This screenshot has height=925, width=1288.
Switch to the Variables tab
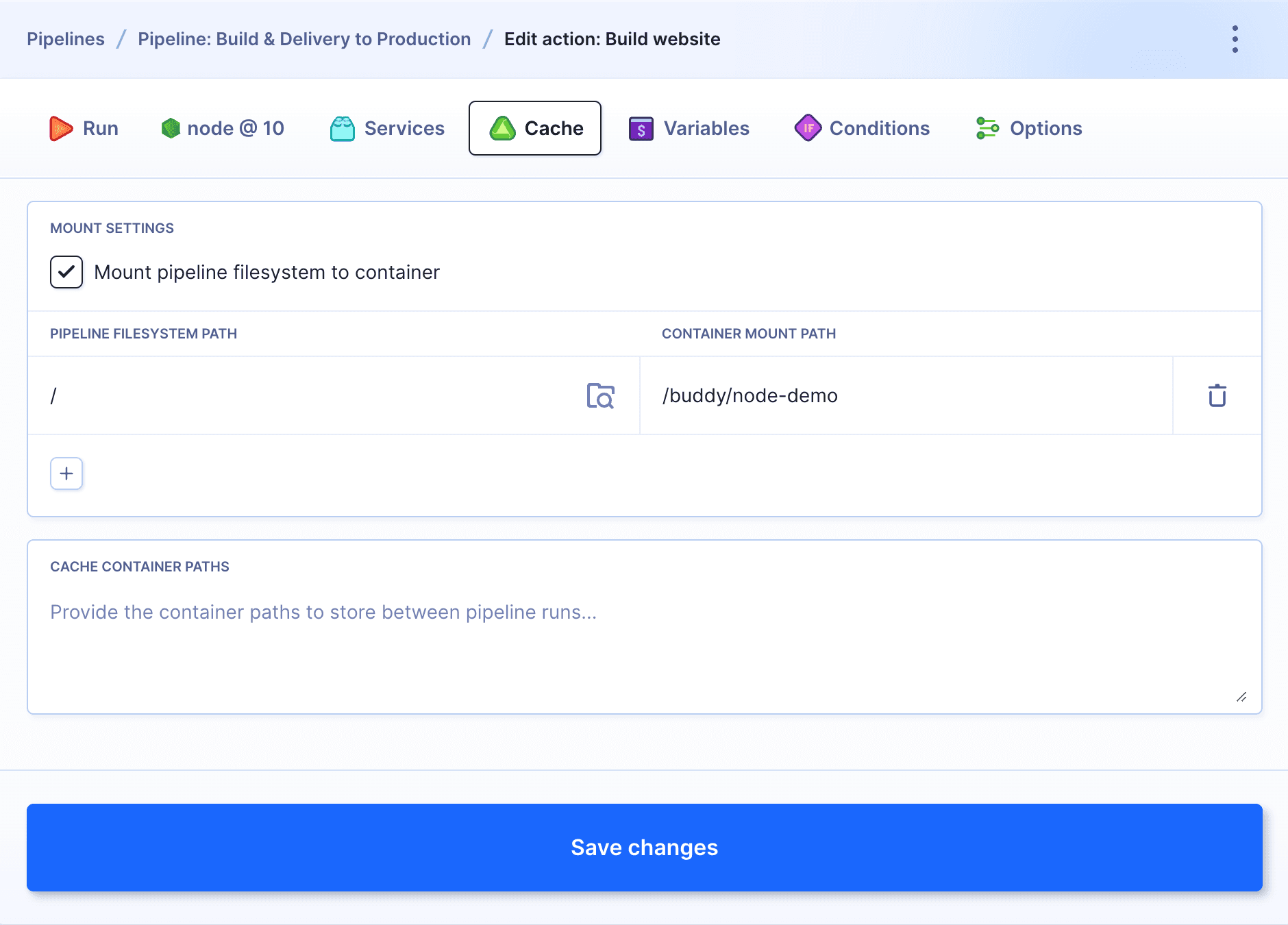[x=706, y=128]
